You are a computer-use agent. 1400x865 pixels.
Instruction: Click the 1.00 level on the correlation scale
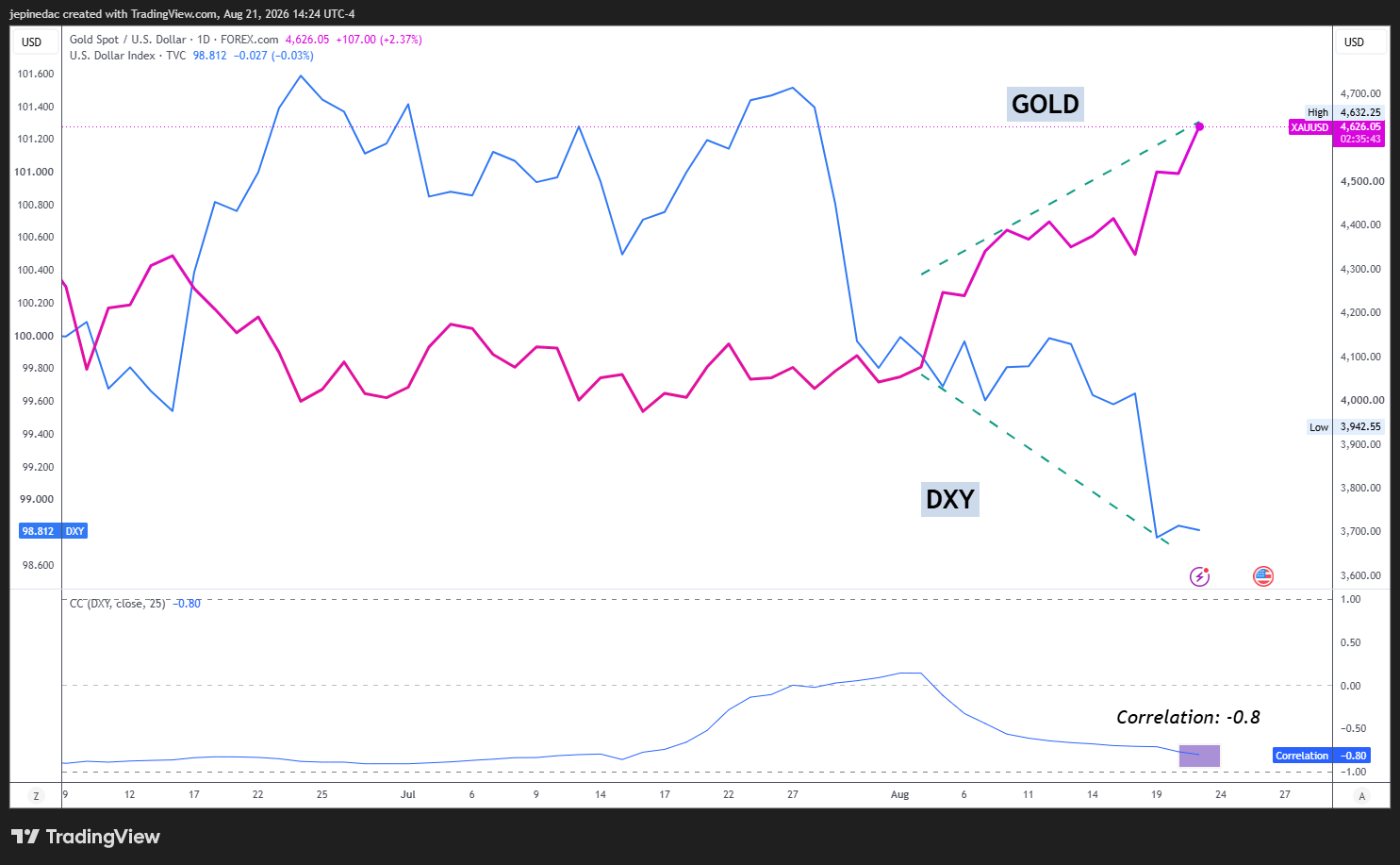point(1351,599)
